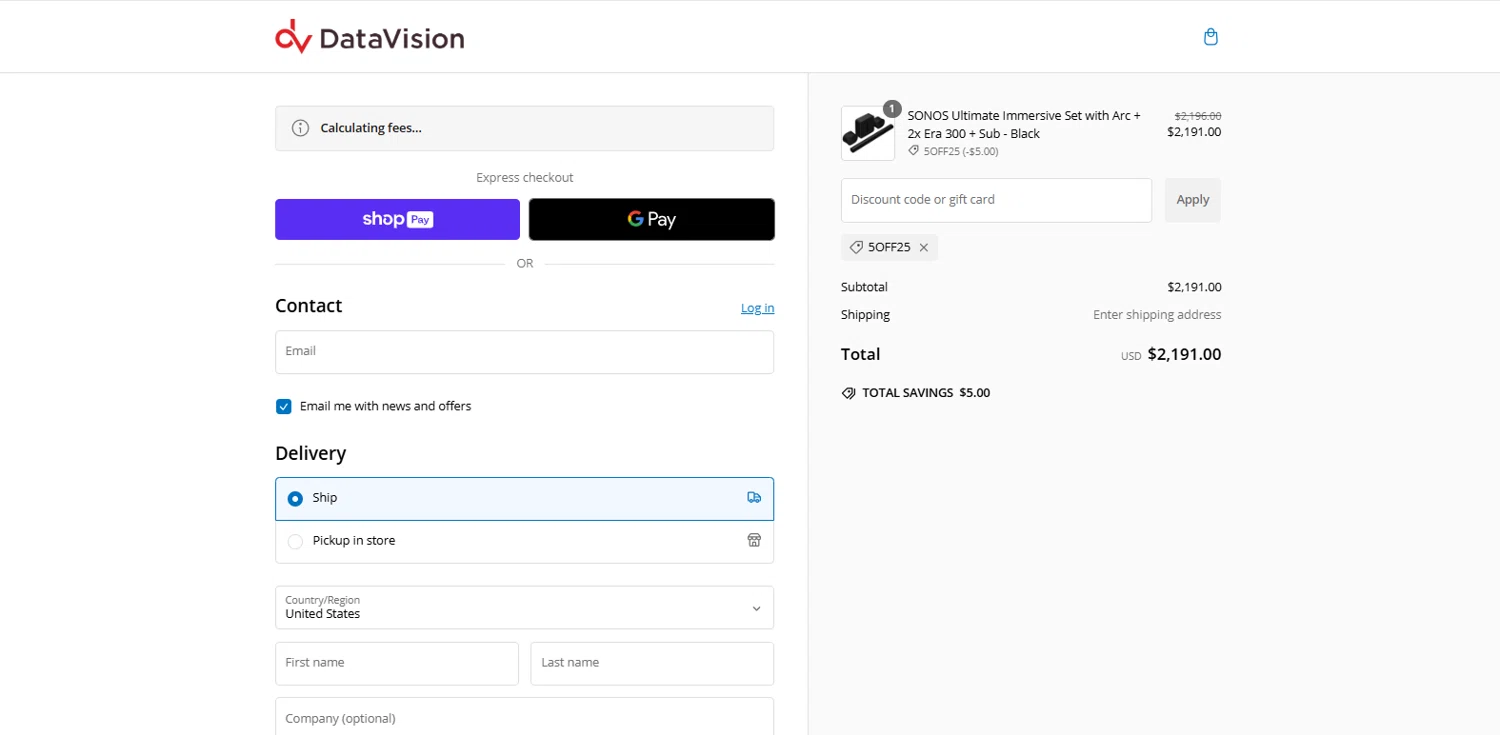The image size is (1500, 735).
Task: Focus the Email input field
Action: [x=524, y=352]
